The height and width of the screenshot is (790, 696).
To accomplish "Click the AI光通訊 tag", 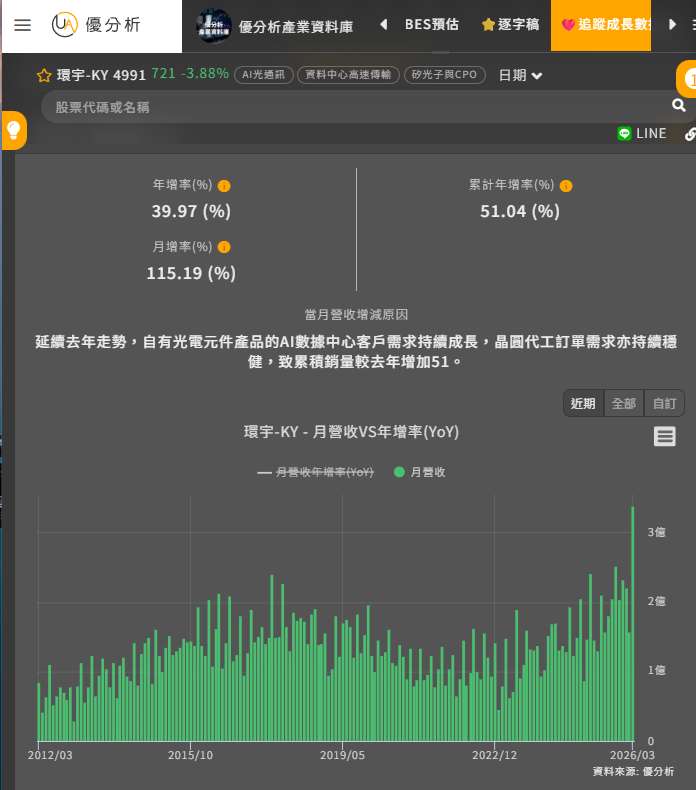I will tap(264, 76).
